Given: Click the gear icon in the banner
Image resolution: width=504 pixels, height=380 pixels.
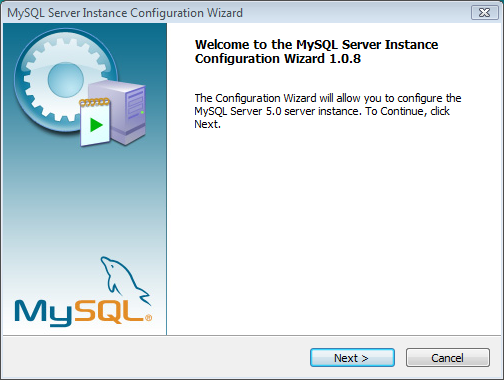Looking at the screenshot, I should coord(65,80).
